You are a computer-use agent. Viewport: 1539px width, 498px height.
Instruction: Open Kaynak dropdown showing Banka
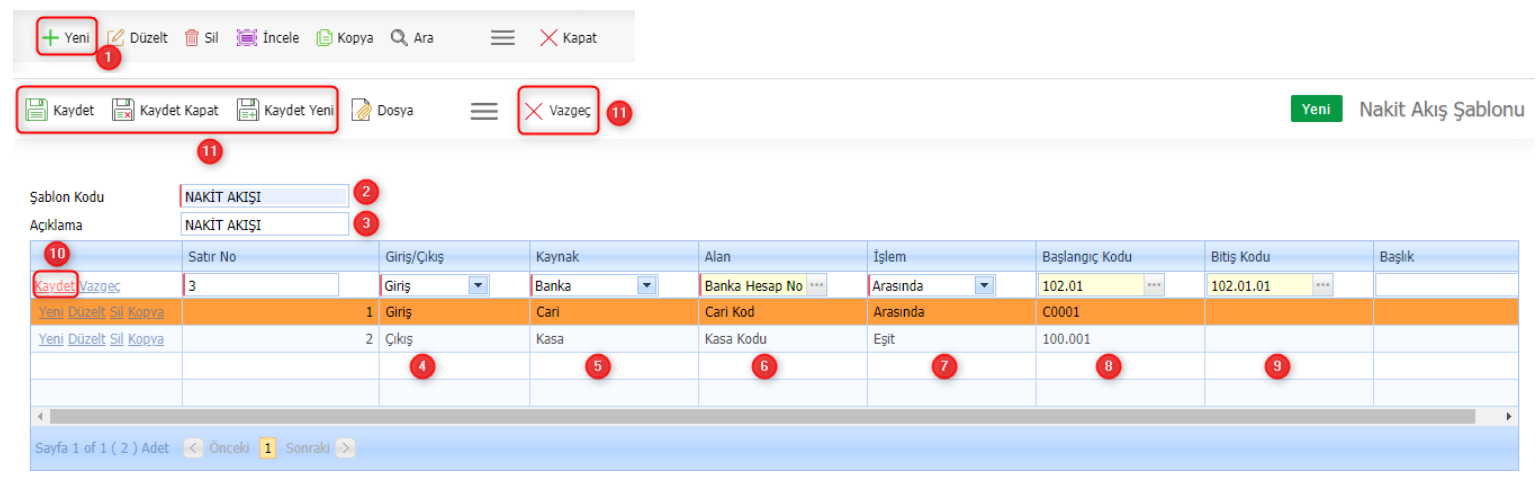(x=646, y=286)
